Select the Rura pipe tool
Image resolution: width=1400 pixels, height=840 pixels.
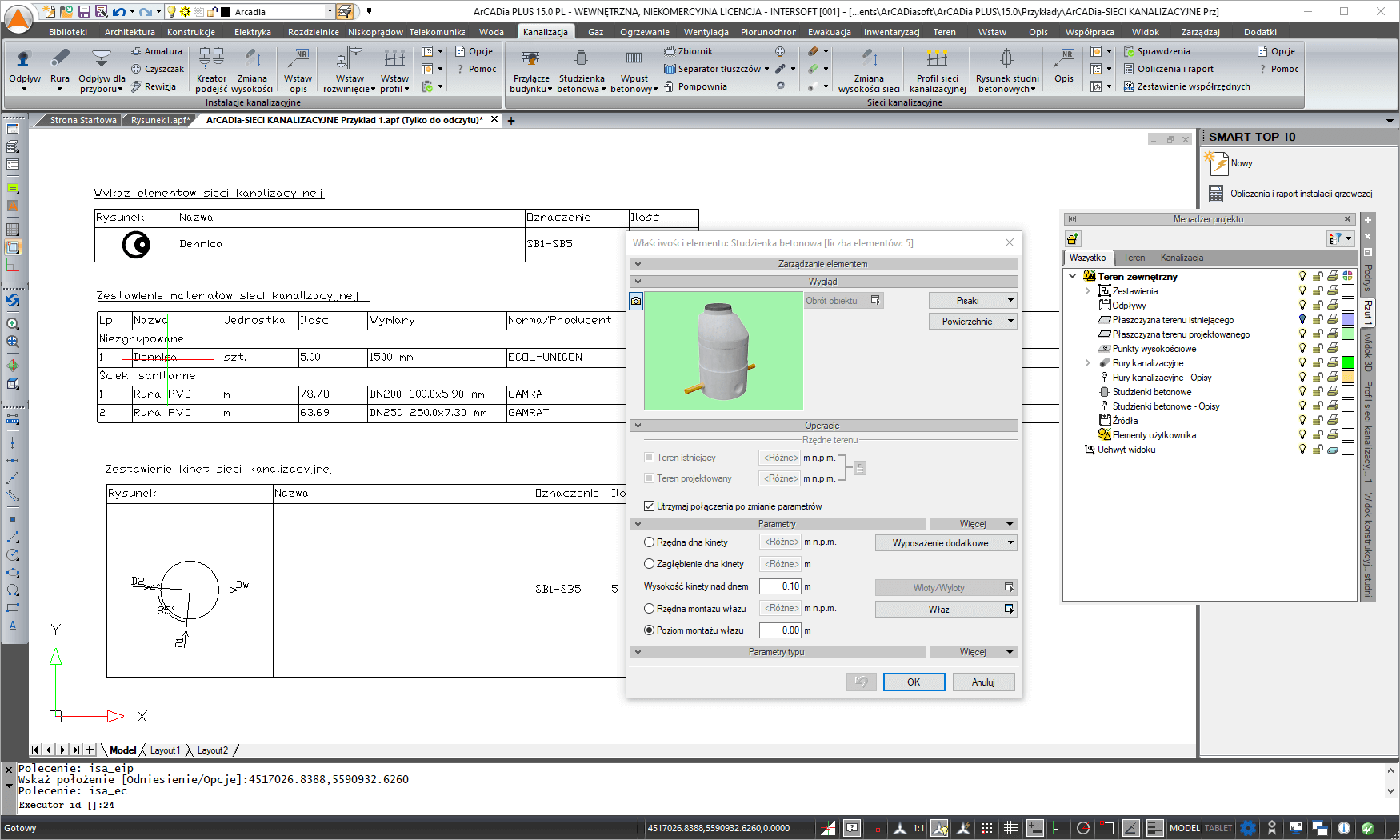[59, 69]
